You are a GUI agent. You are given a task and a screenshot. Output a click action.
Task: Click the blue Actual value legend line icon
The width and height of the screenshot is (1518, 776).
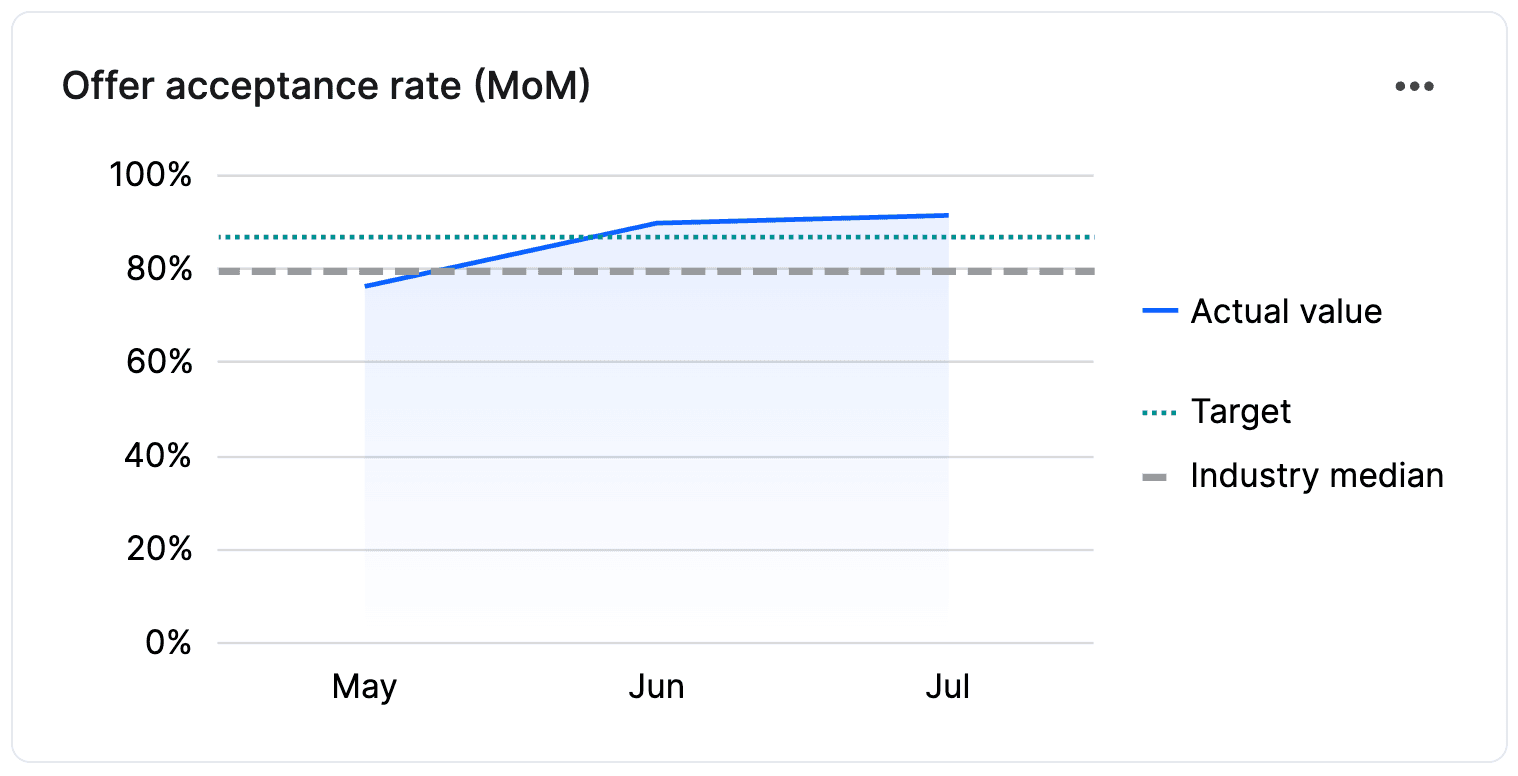(x=1158, y=311)
